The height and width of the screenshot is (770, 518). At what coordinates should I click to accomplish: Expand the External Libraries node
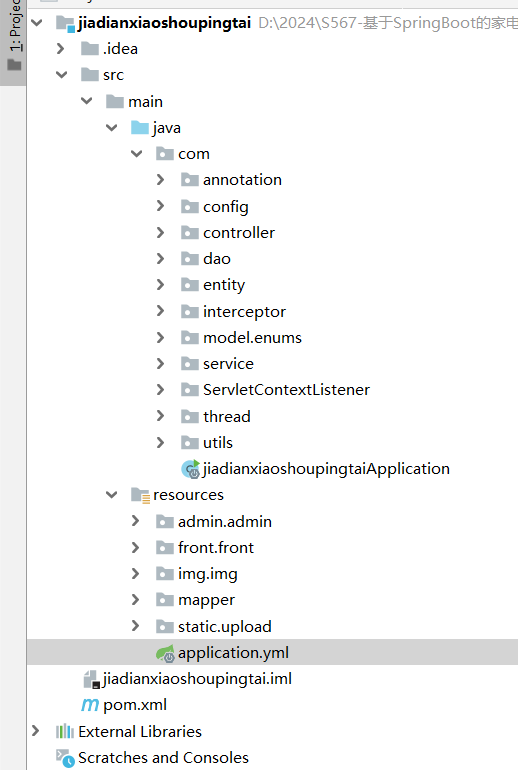pos(35,732)
